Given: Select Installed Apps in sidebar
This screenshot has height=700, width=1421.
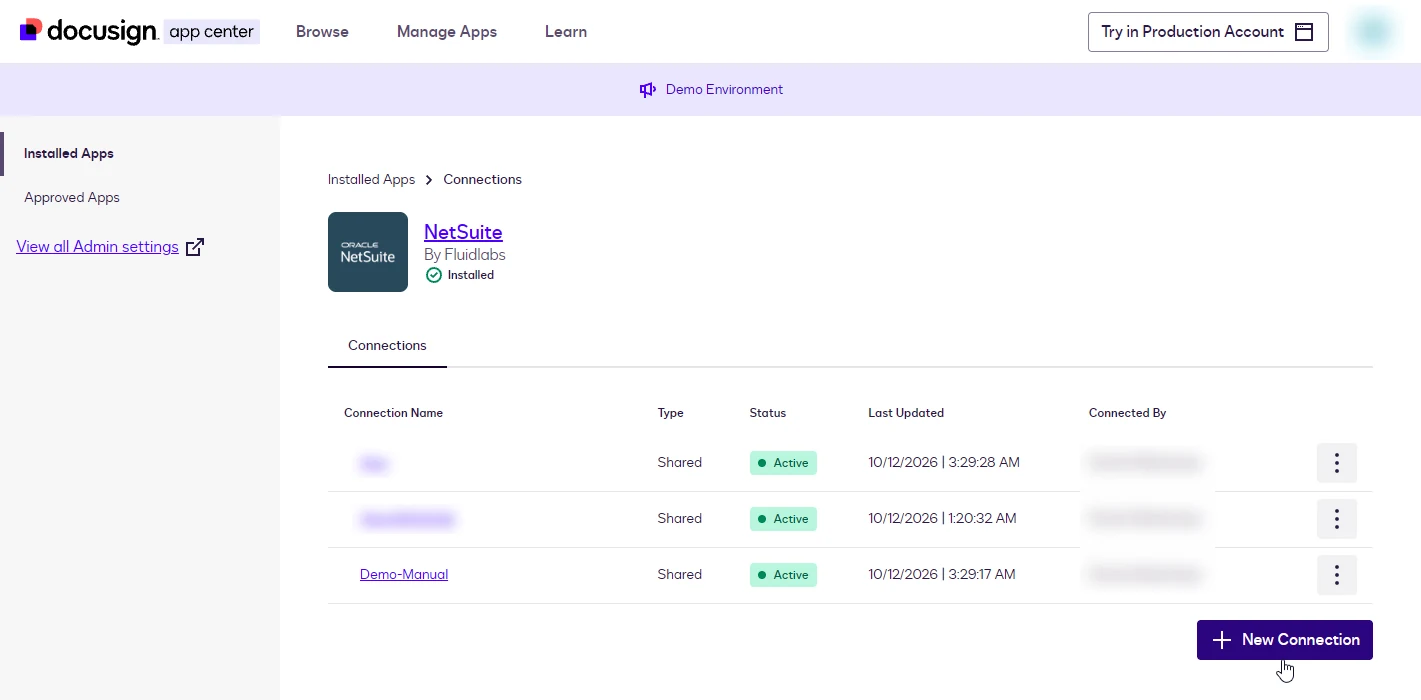Looking at the screenshot, I should tap(69, 154).
